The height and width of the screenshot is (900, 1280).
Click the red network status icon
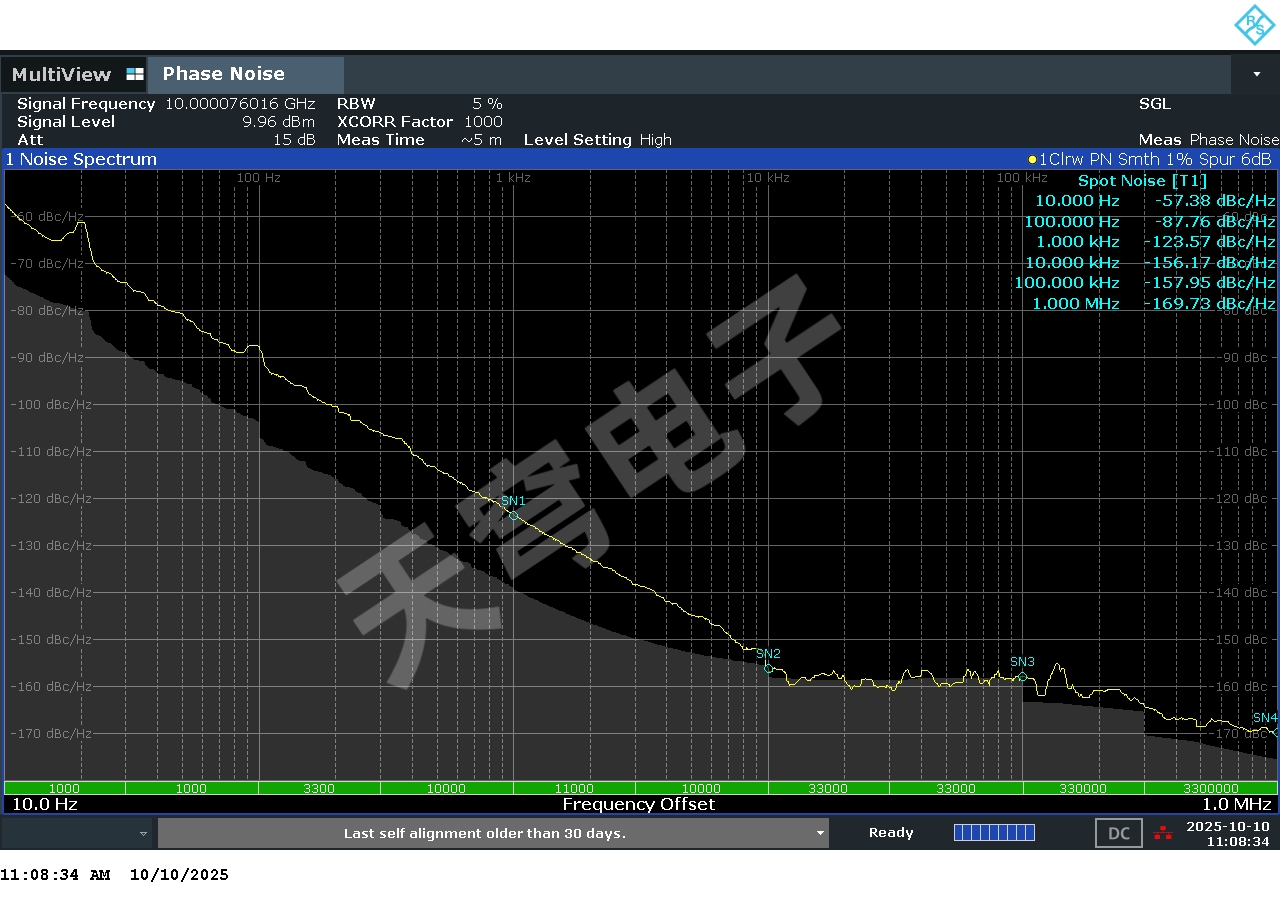pyautogui.click(x=1163, y=833)
